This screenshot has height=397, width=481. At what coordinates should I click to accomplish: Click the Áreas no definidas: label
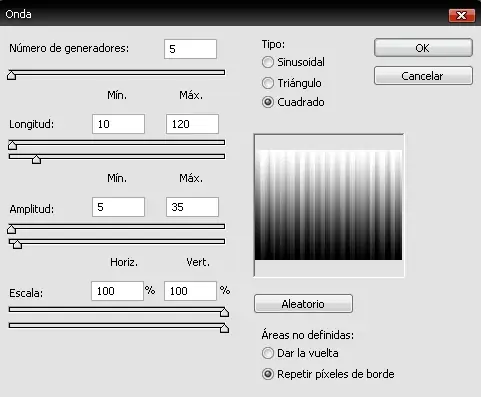[308, 335]
